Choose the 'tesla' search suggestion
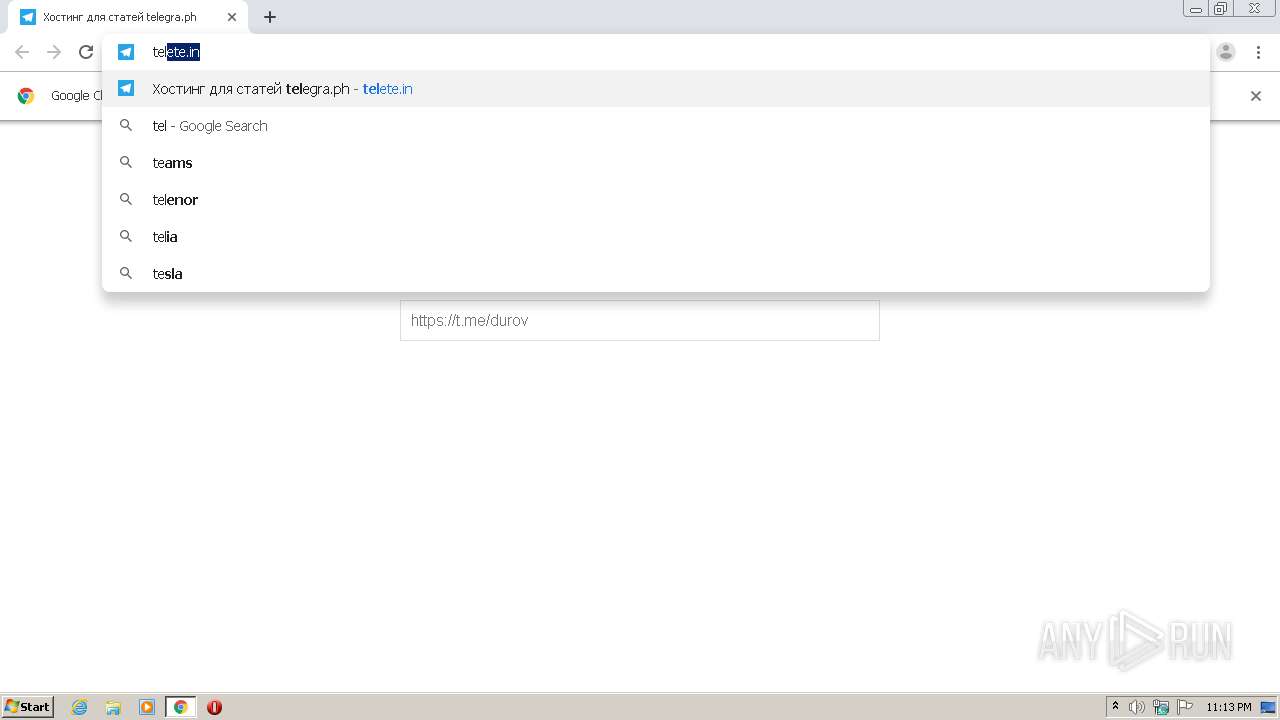The width and height of the screenshot is (1280, 720). tap(656, 274)
